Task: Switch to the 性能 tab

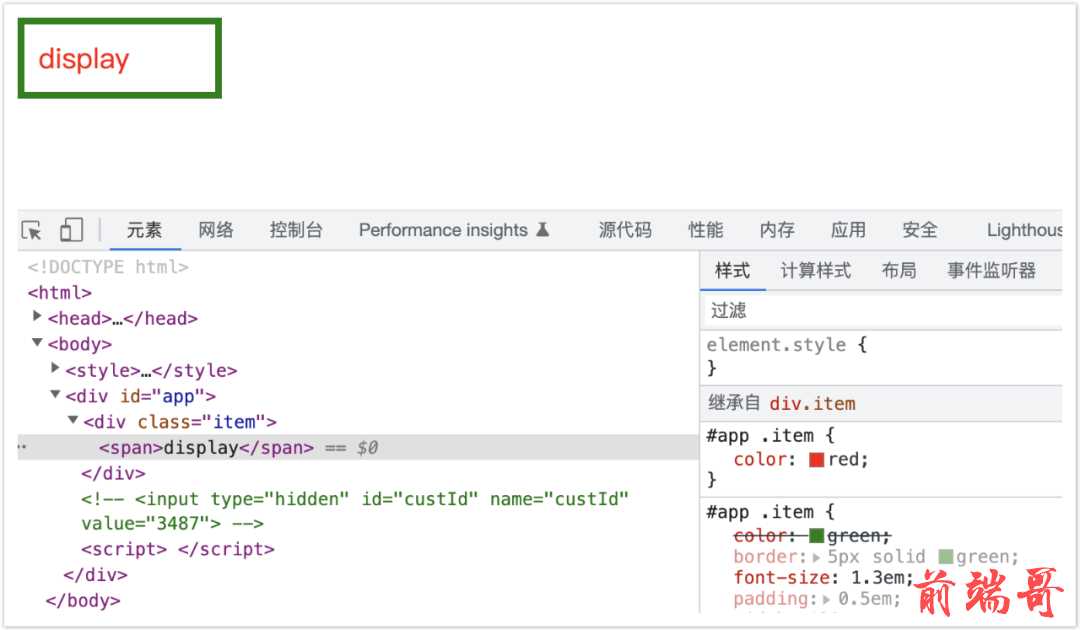Action: pyautogui.click(x=705, y=230)
